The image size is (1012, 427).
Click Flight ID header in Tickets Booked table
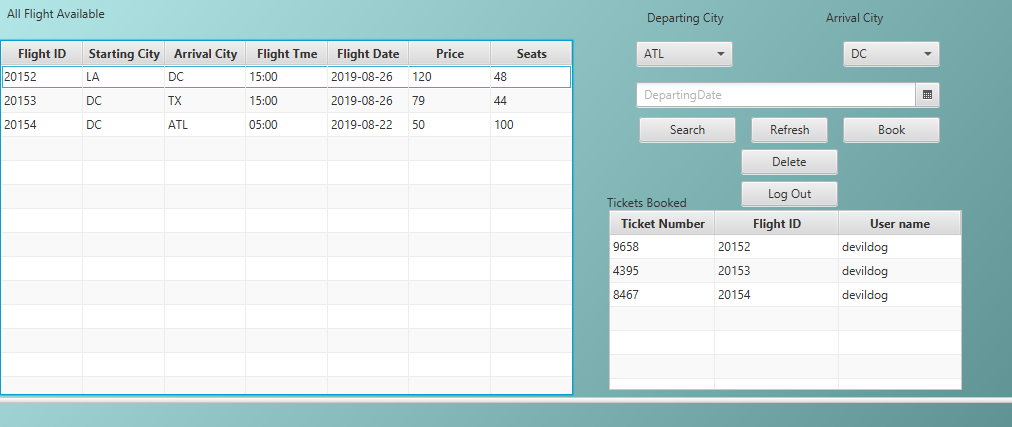pos(776,223)
